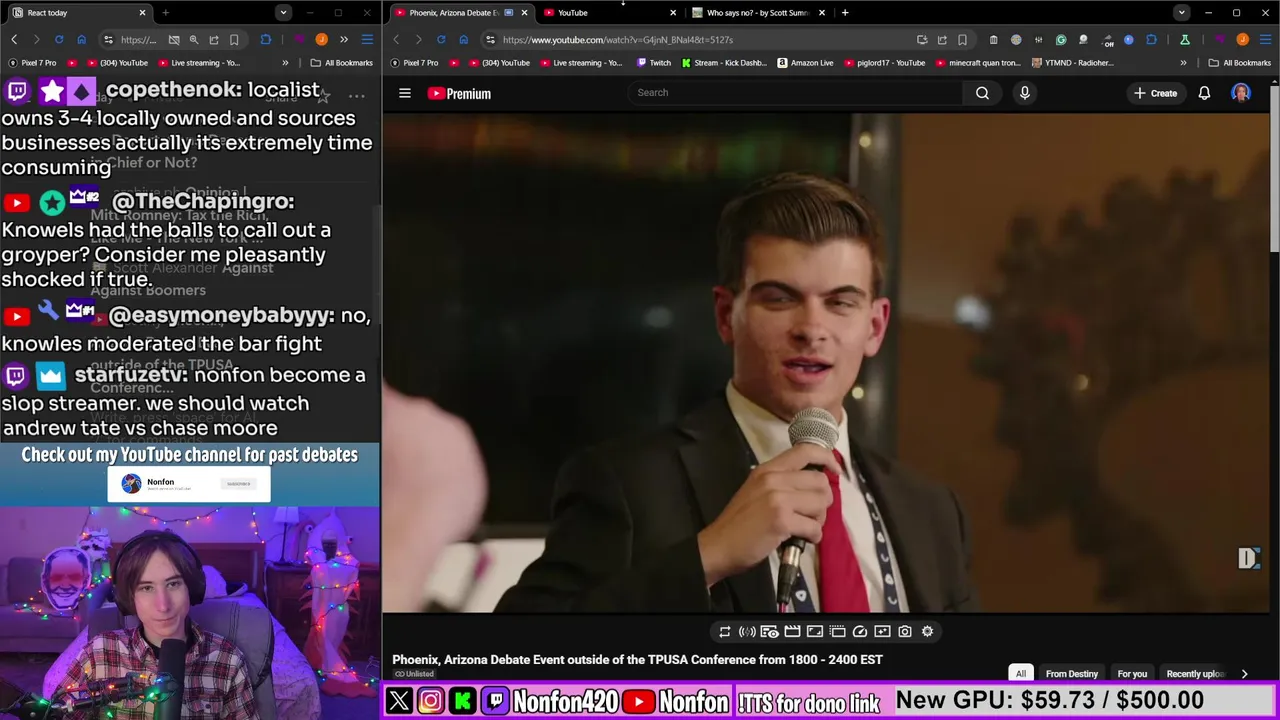Viewport: 1280px width, 720px height.
Task: Reload the React today page in left browser
Action: pyautogui.click(x=59, y=40)
